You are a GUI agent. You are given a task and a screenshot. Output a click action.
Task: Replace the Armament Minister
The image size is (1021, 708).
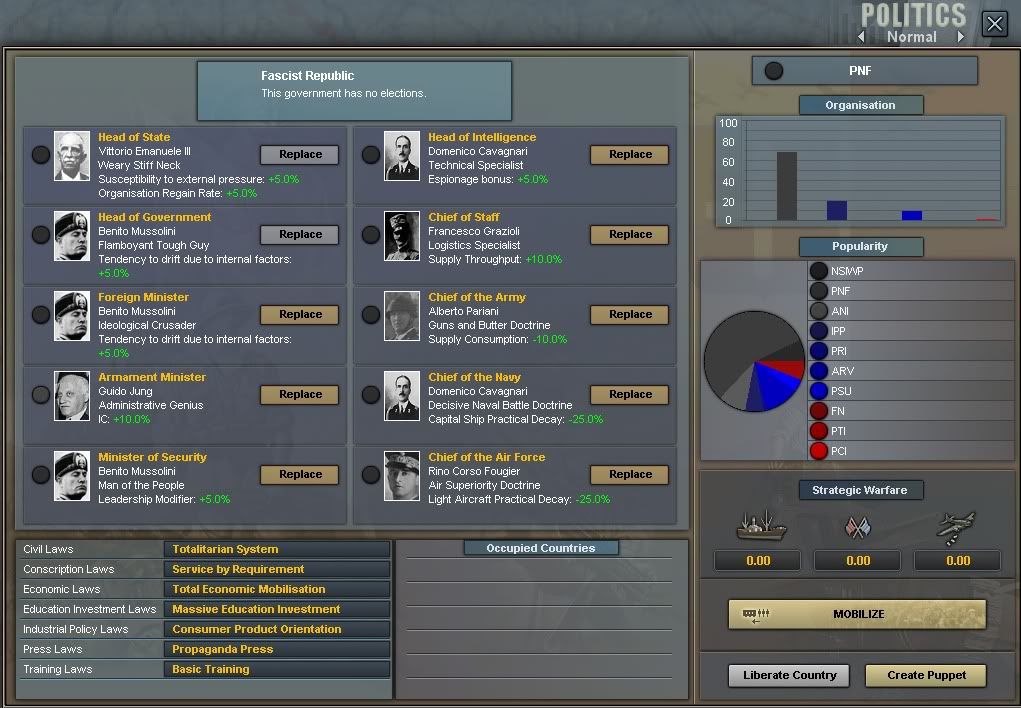(300, 394)
